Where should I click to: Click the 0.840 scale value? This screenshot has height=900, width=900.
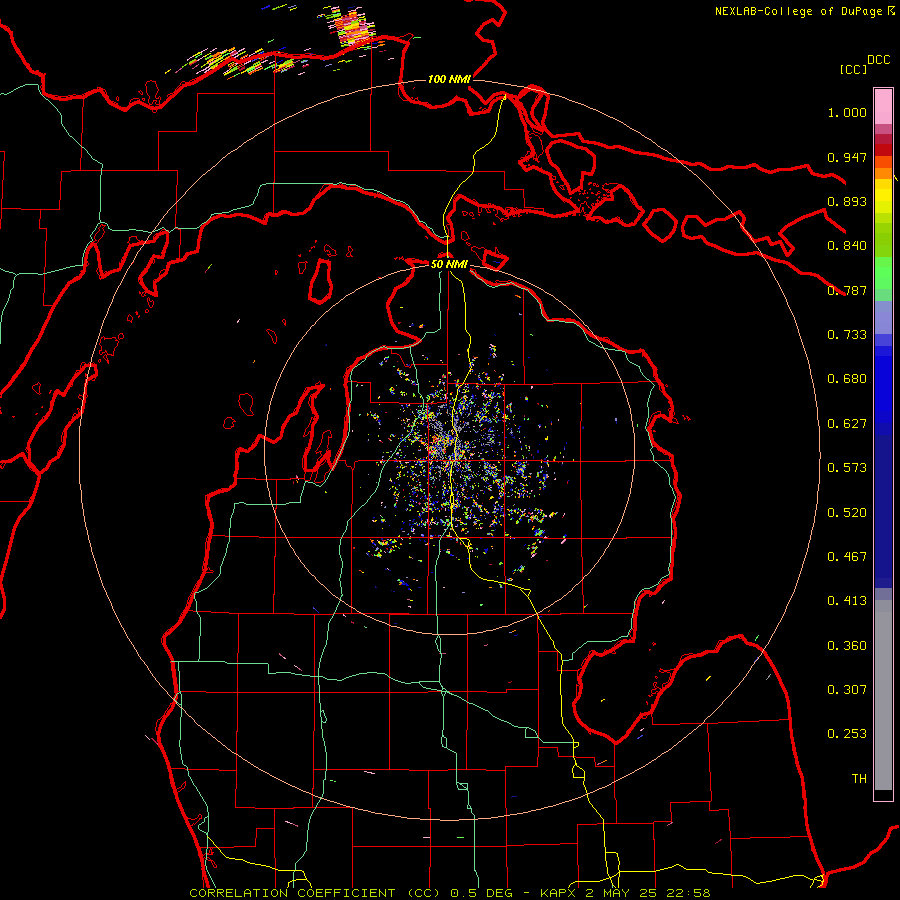tap(847, 246)
